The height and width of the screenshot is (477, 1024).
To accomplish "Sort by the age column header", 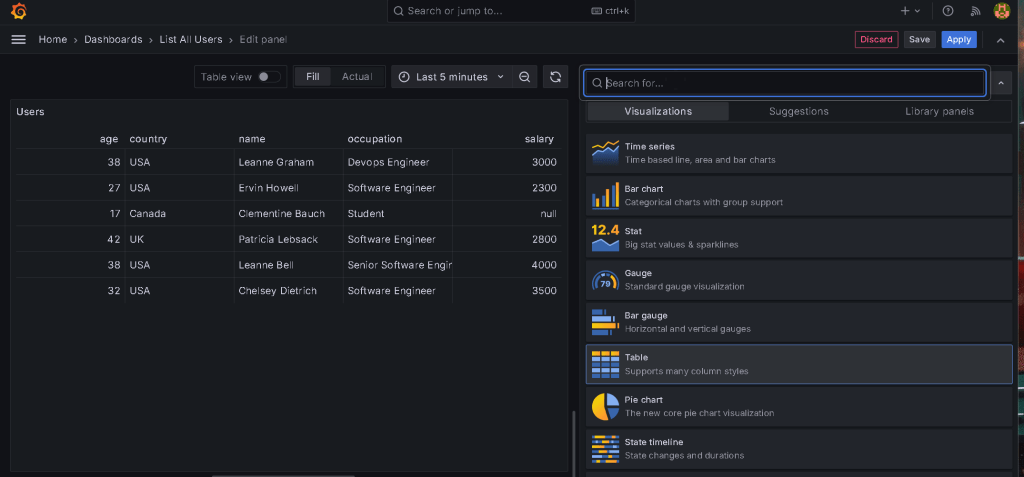I will pos(109,139).
